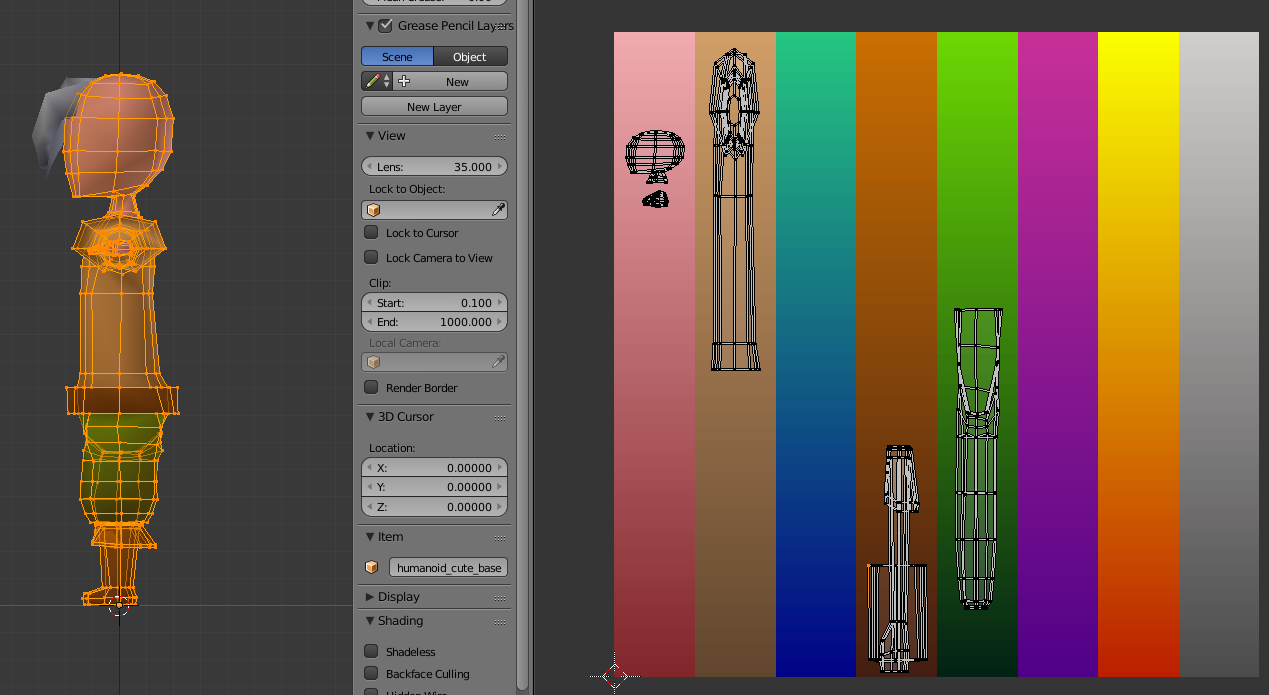The image size is (1269, 695).
Task: Click the 3D cursor crosshair in UV editor
Action: (614, 676)
